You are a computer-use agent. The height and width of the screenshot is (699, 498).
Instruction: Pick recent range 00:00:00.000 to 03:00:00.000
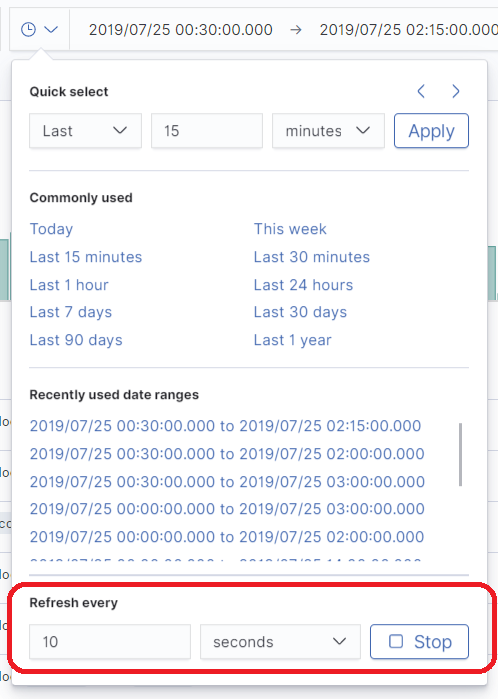point(227,509)
